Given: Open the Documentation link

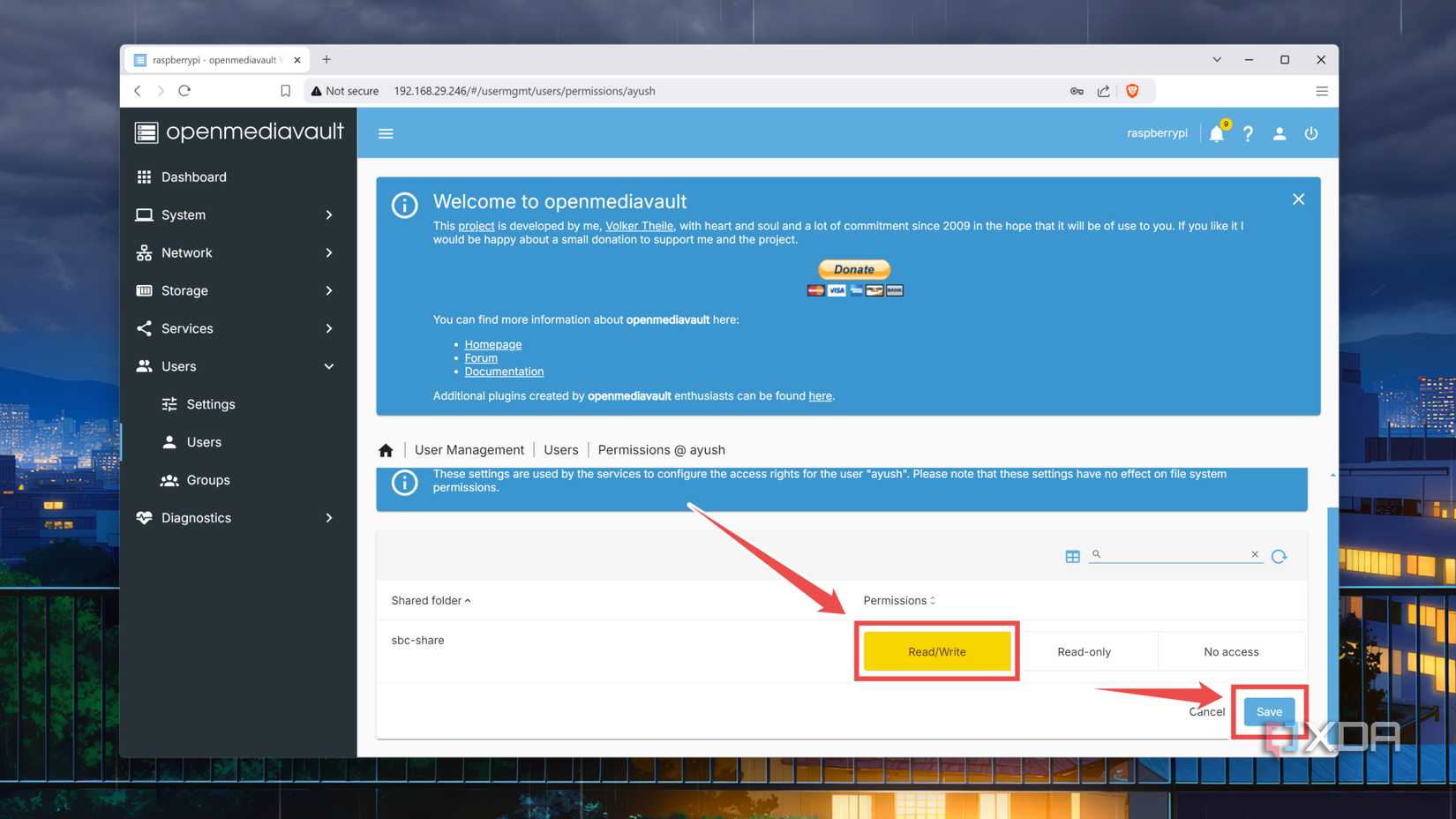Looking at the screenshot, I should tap(504, 372).
